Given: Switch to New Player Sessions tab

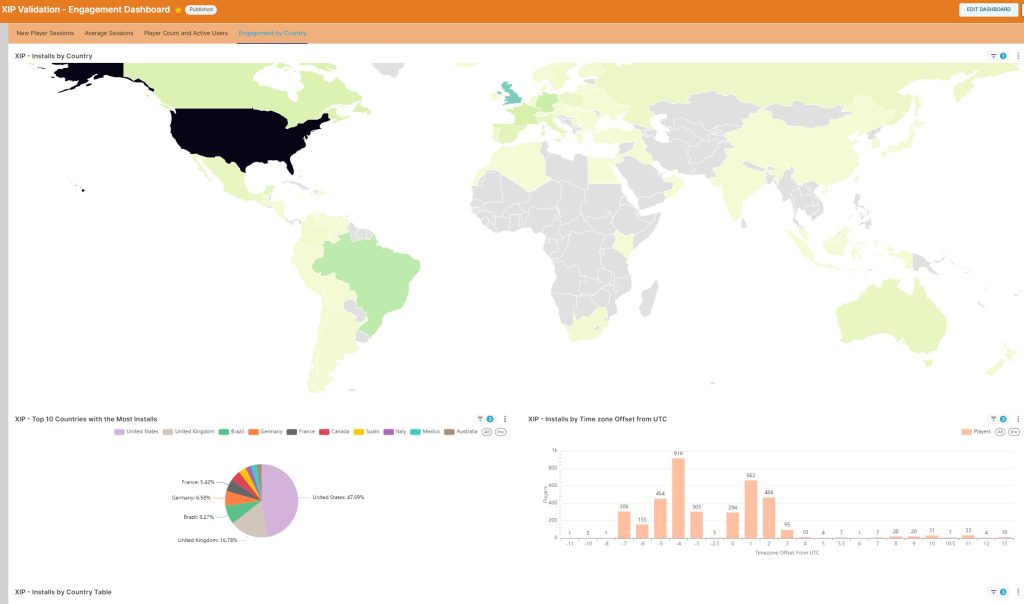Looking at the screenshot, I should pos(47,33).
